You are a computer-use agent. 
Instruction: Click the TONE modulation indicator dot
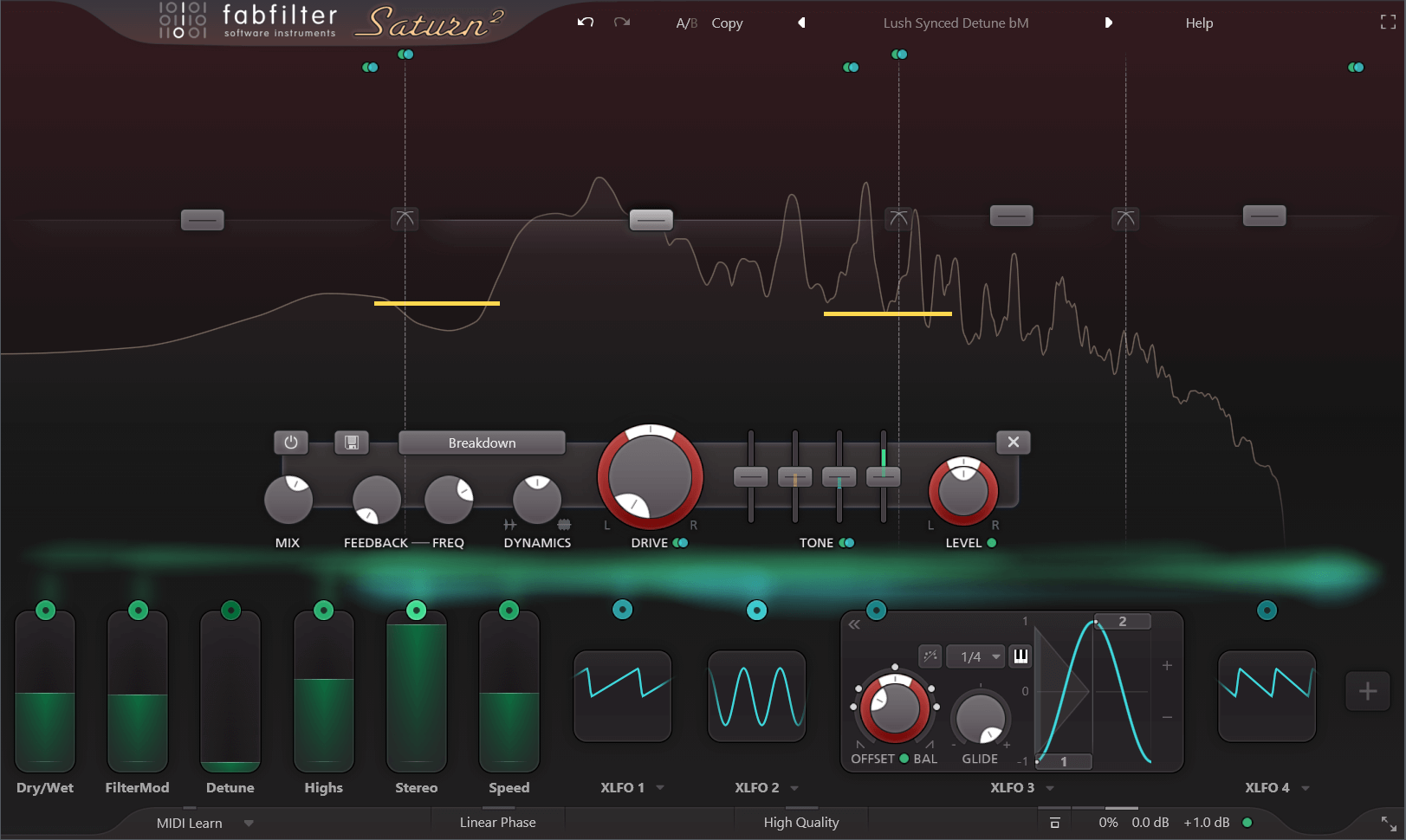coord(847,543)
